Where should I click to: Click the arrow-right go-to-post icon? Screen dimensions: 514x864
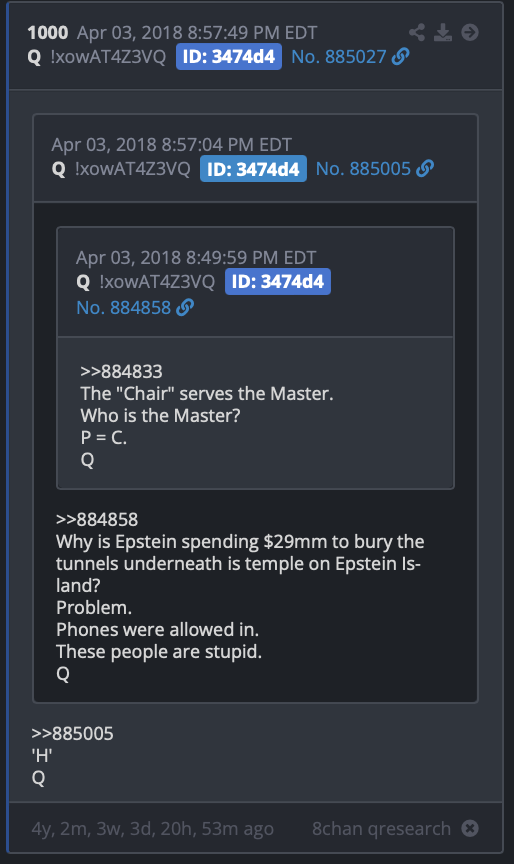pos(470,33)
